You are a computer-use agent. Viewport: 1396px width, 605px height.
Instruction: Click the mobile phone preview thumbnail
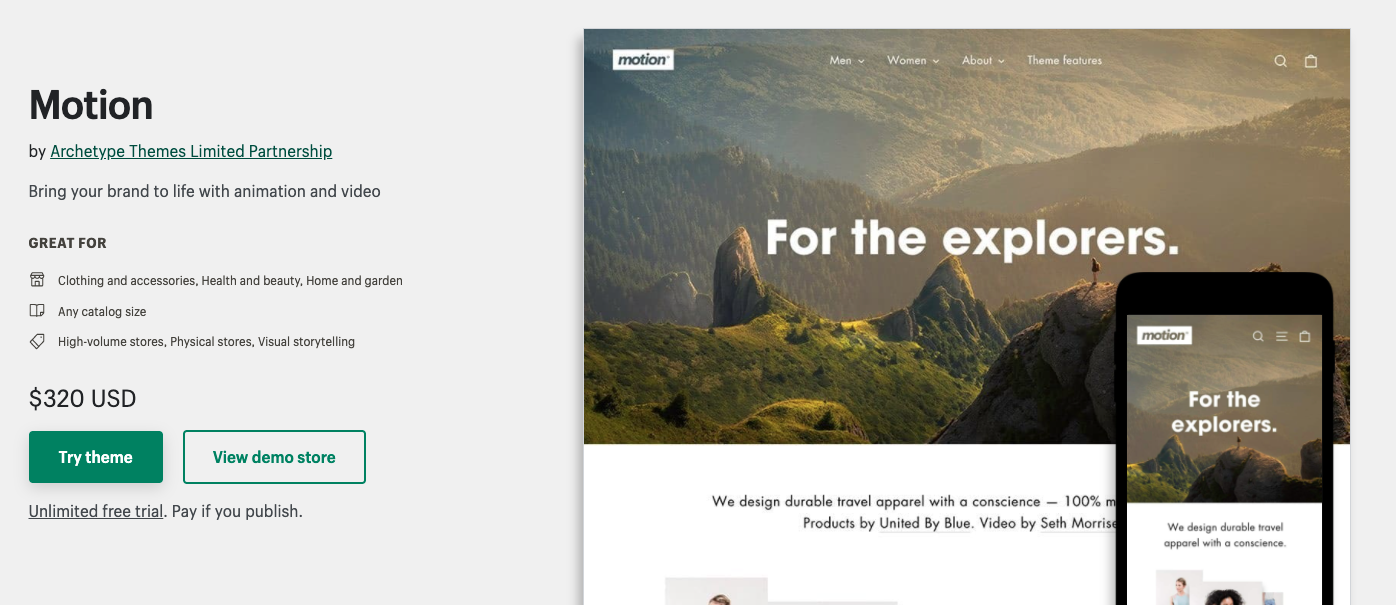tap(1224, 438)
